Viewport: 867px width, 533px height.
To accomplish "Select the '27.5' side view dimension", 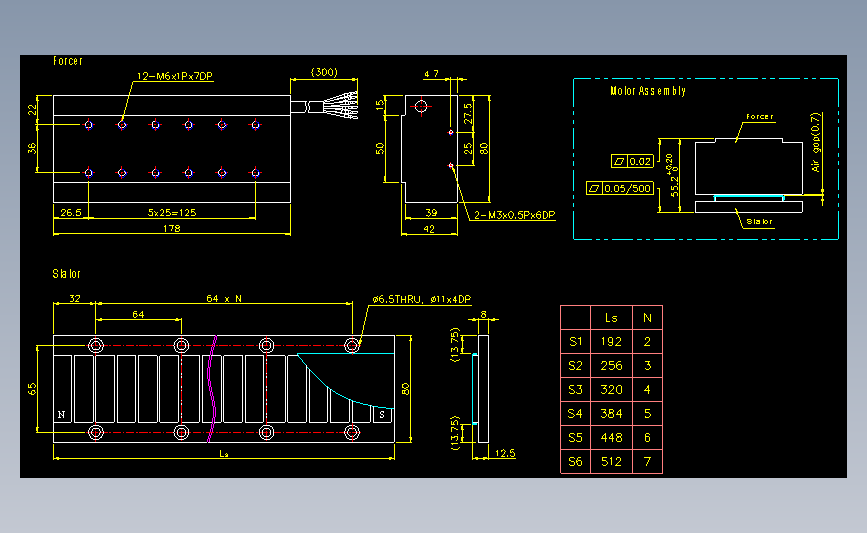I will point(468,113).
